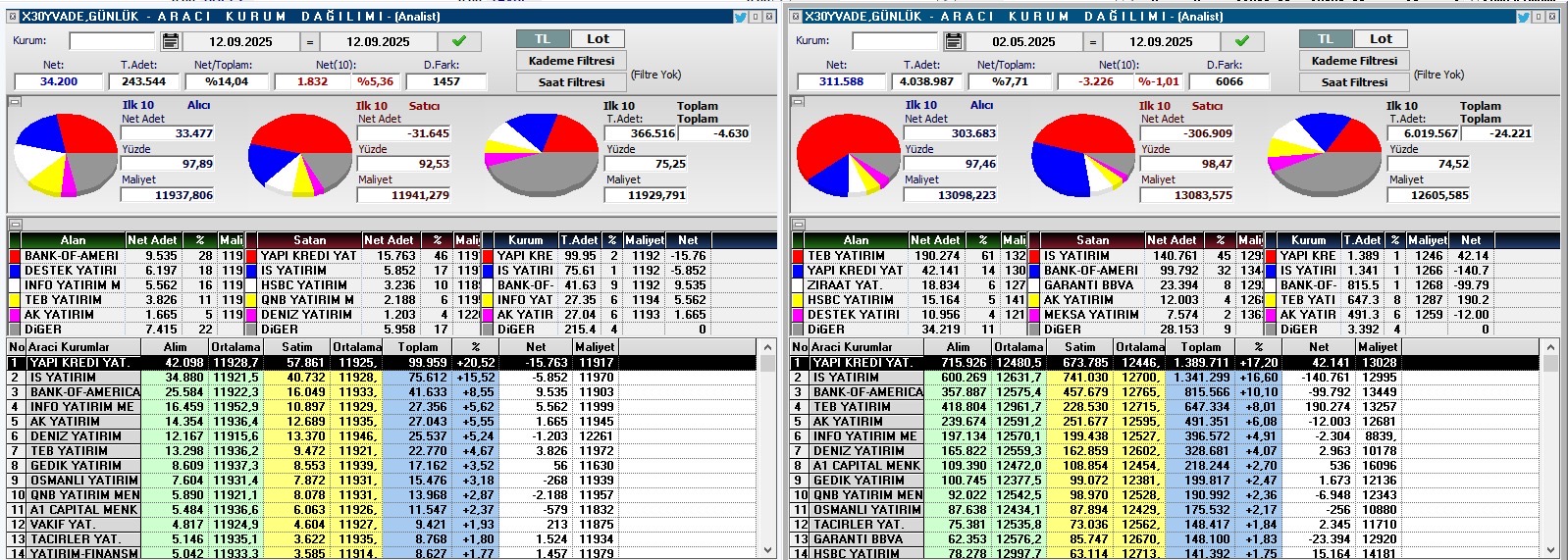
Task: Switch left window to Lot mode
Action: point(598,39)
